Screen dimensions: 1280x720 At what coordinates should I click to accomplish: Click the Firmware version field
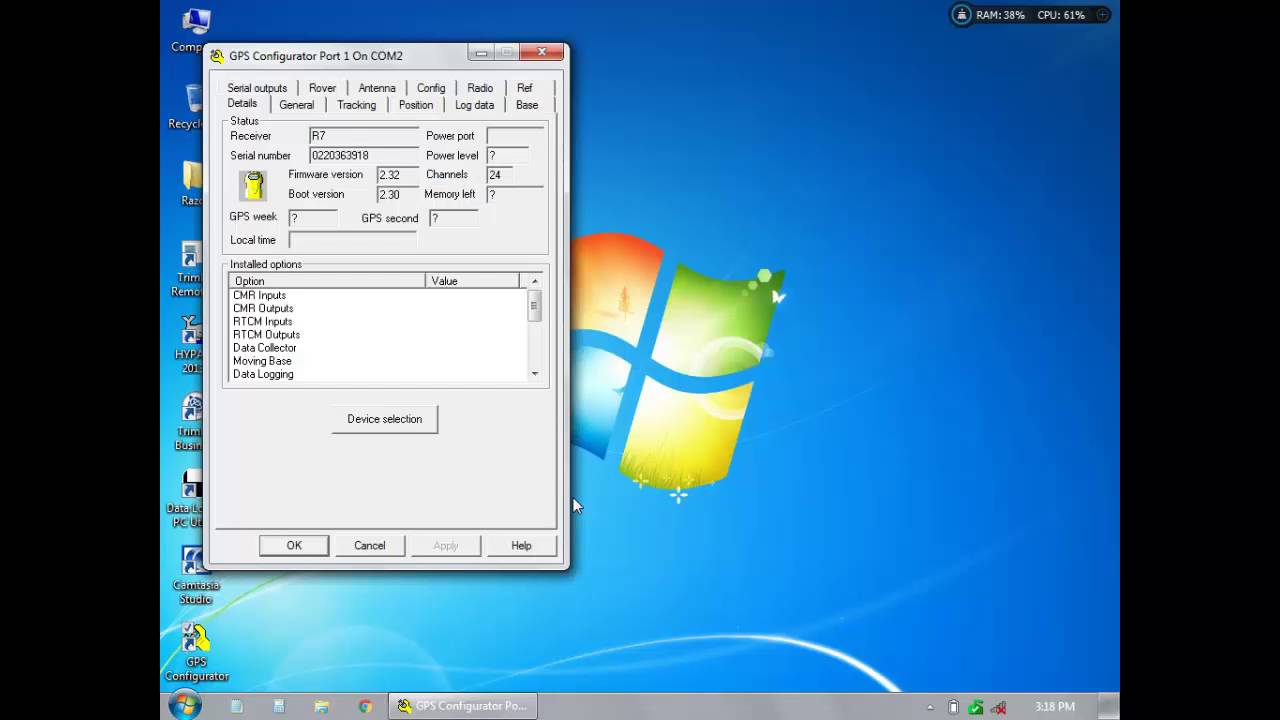click(397, 175)
